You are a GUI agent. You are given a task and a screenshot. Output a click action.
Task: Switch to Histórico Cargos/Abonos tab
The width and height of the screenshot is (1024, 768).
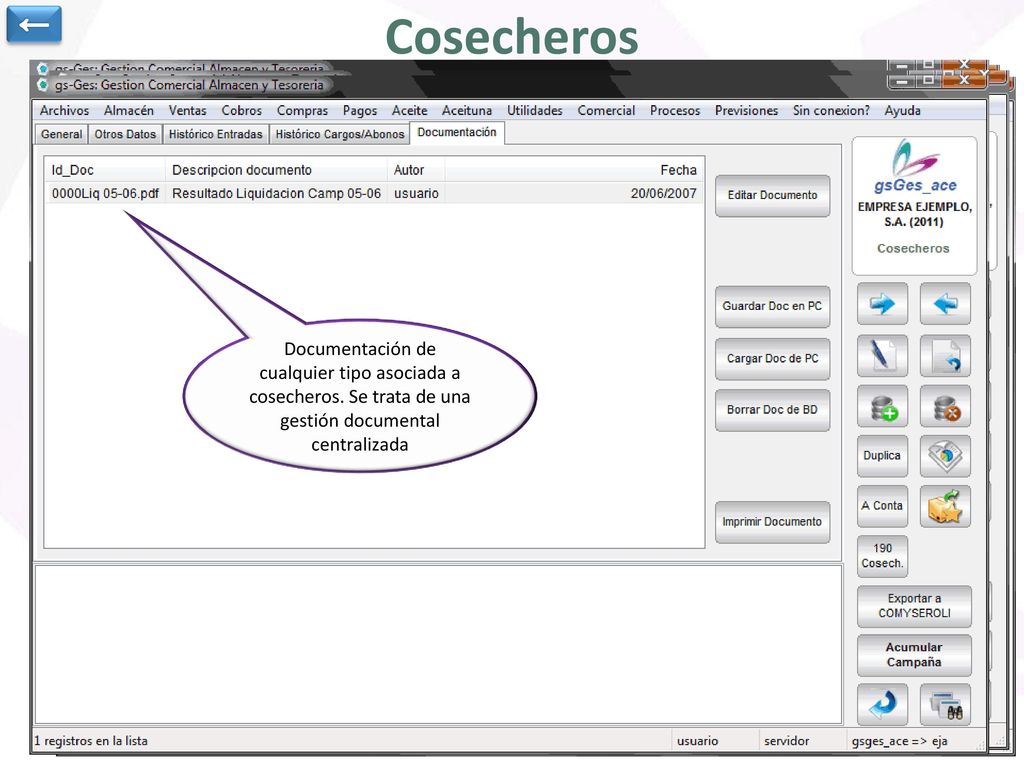point(340,134)
